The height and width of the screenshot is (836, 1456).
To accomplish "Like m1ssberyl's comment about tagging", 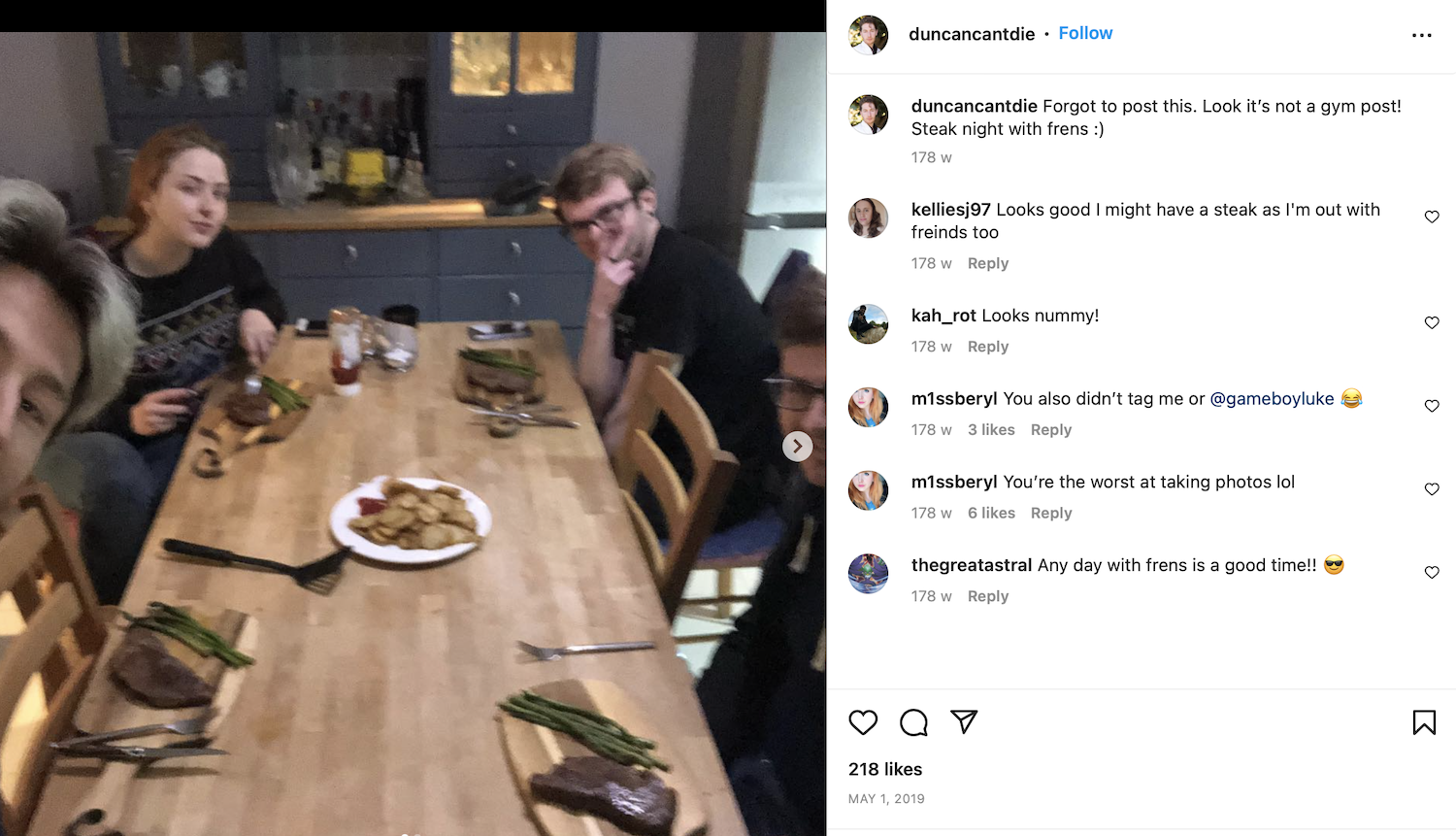I will [1432, 406].
